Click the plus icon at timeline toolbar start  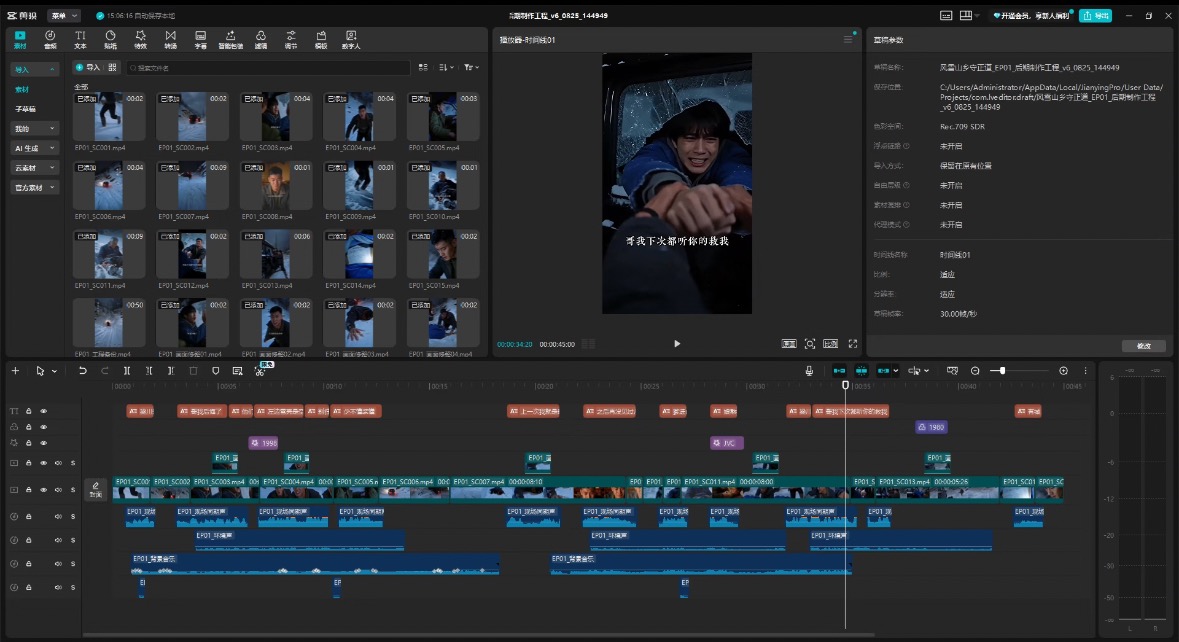click(x=15, y=371)
